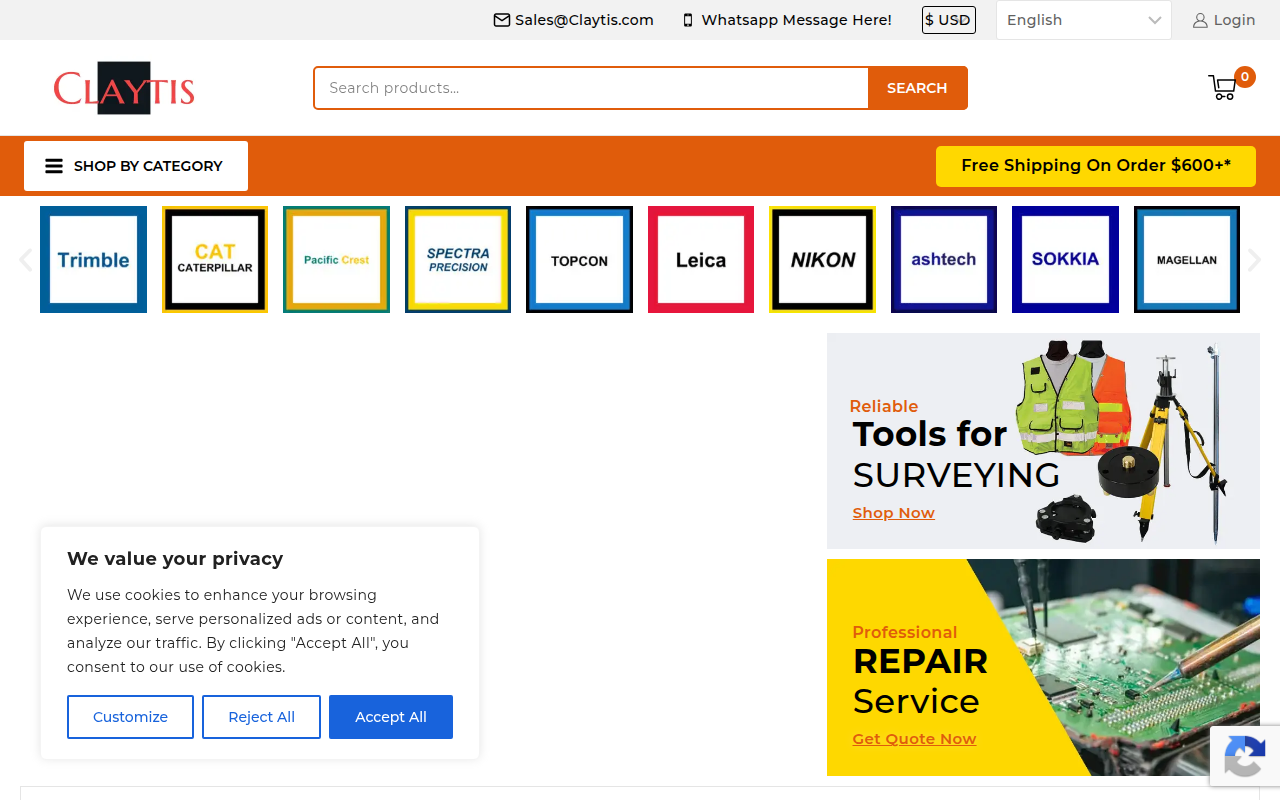
Task: Accept all cookies
Action: click(x=391, y=717)
